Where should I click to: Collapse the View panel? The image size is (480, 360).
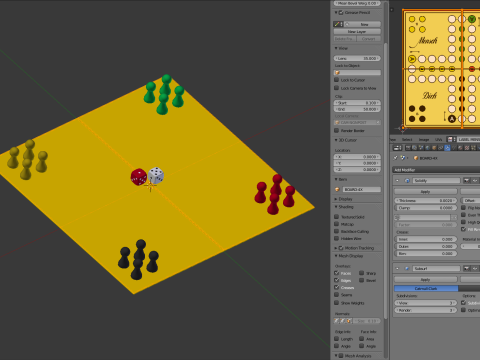[336, 48]
